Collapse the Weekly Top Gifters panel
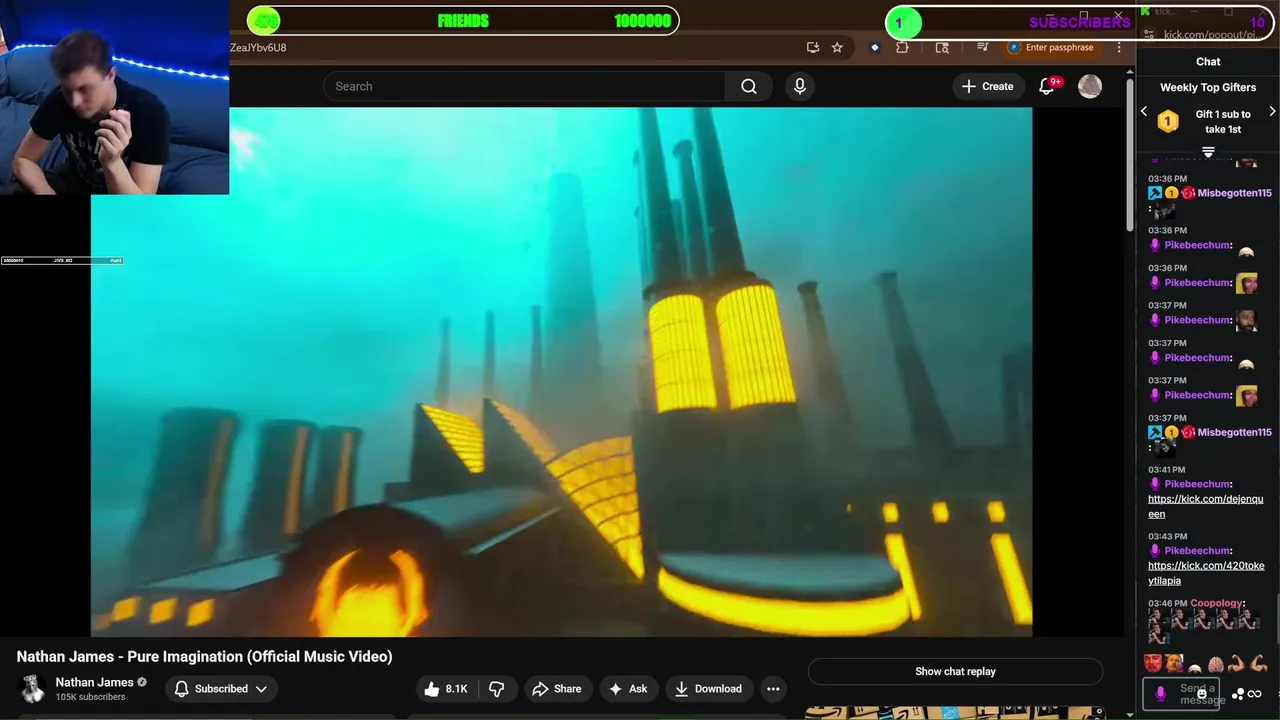This screenshot has height=720, width=1280. (1208, 152)
